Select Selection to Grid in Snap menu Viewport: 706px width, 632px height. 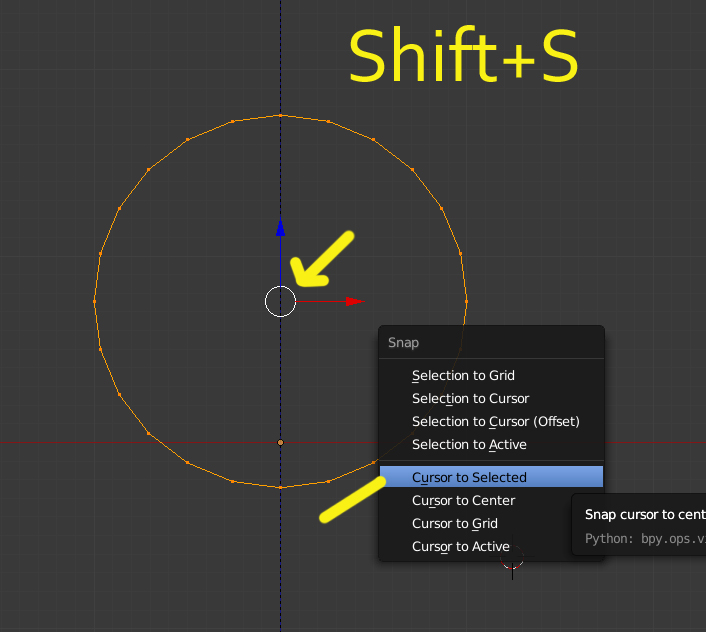click(x=491, y=375)
